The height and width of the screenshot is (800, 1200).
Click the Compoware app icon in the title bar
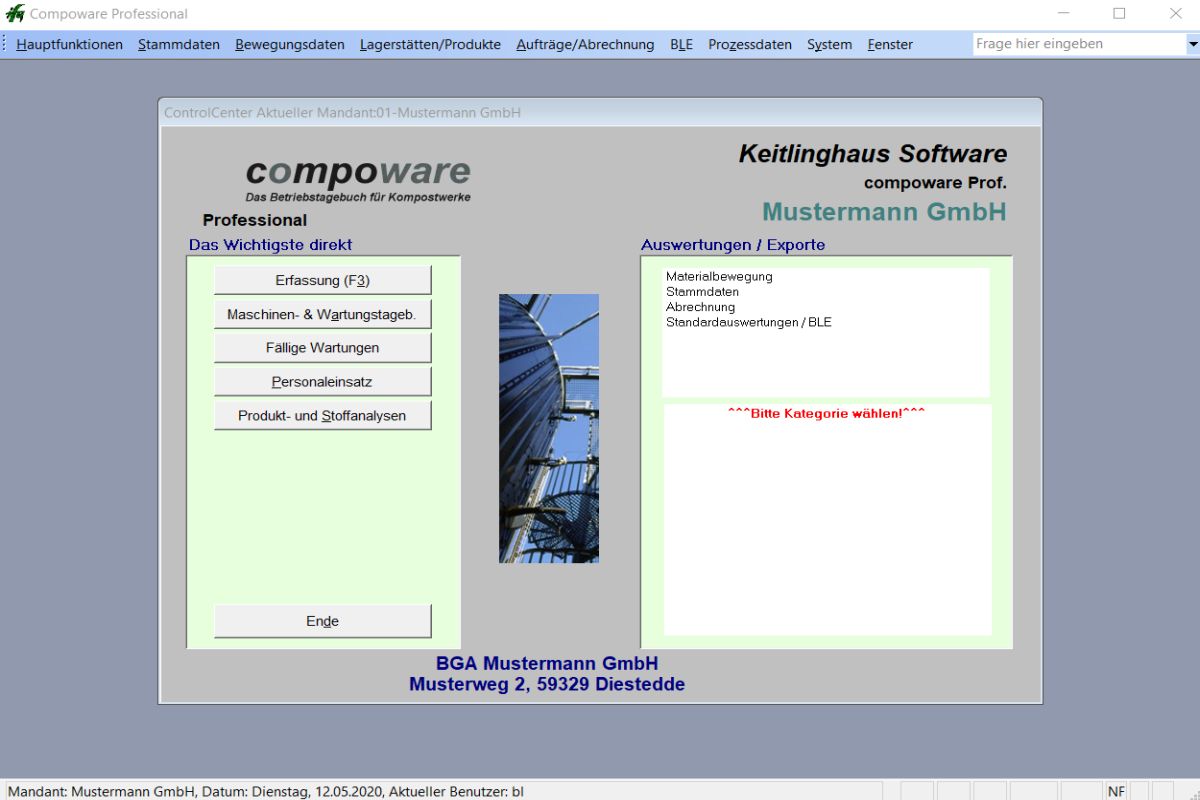coord(15,14)
